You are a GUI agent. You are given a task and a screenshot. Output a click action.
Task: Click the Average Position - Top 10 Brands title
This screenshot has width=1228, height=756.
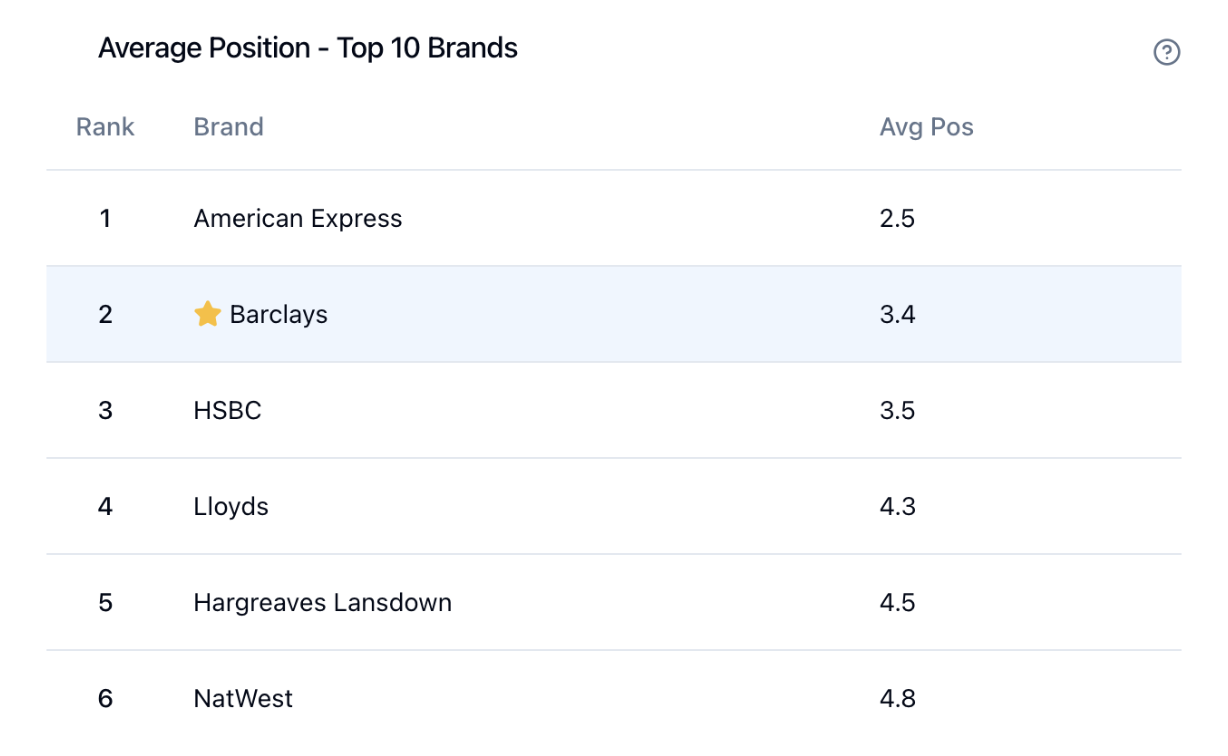pos(308,48)
